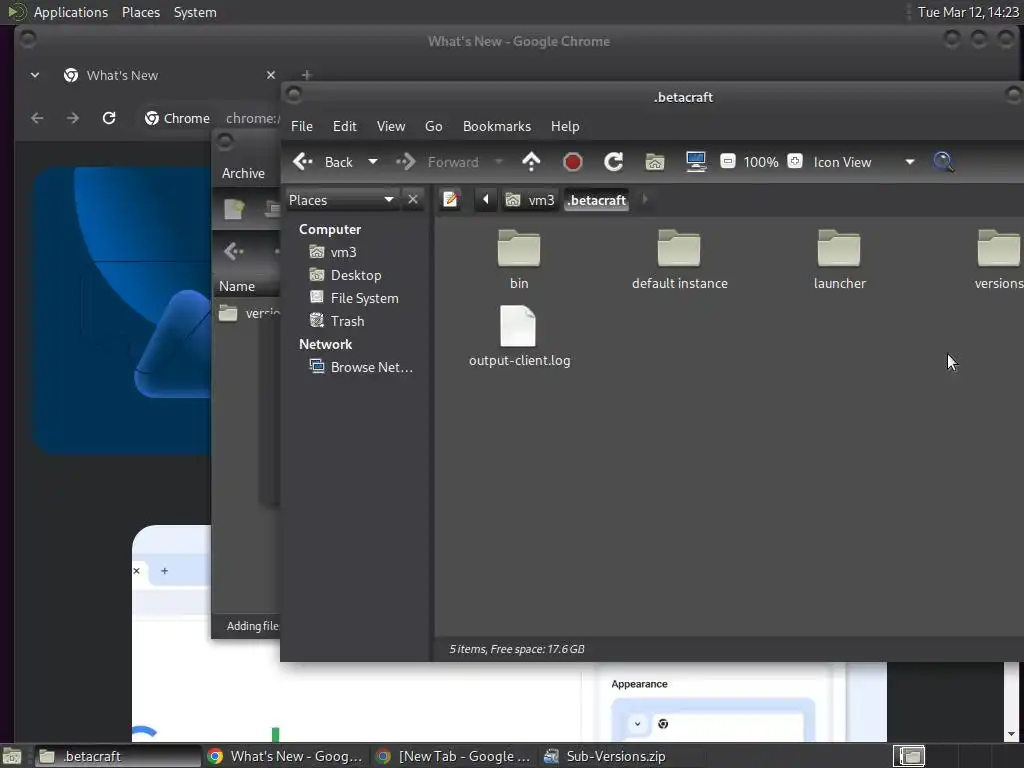Viewport: 1024px width, 768px height.
Task: Select the versions folder
Action: click(999, 259)
